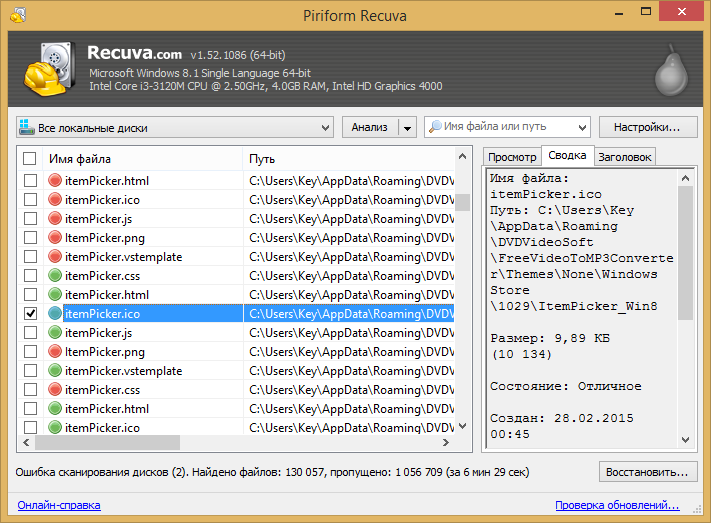The height and width of the screenshot is (523, 711).
Task: Switch to the Просмотр tab
Action: click(x=512, y=157)
